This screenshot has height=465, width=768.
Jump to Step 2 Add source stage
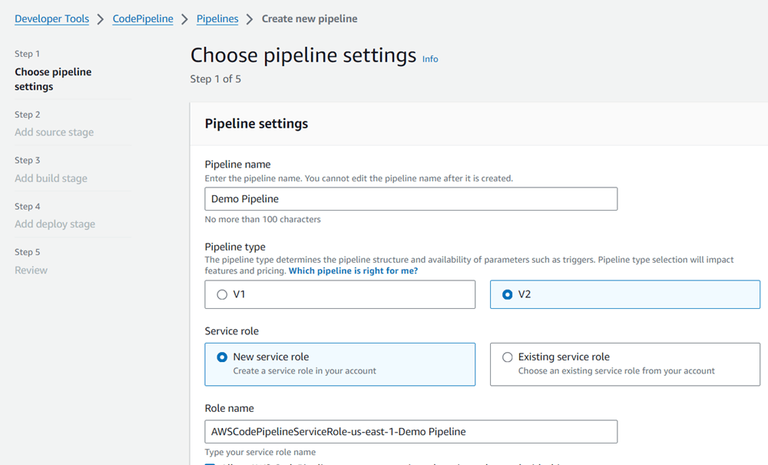(54, 132)
